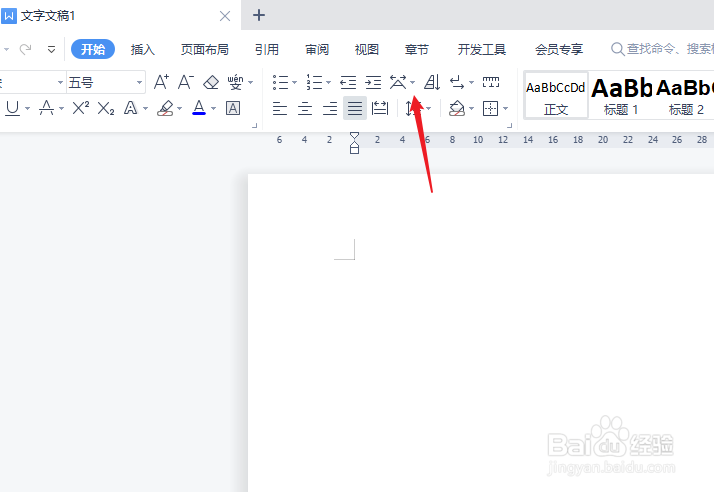Open the 引用 tab
Image resolution: width=714 pixels, height=492 pixels.
click(267, 49)
